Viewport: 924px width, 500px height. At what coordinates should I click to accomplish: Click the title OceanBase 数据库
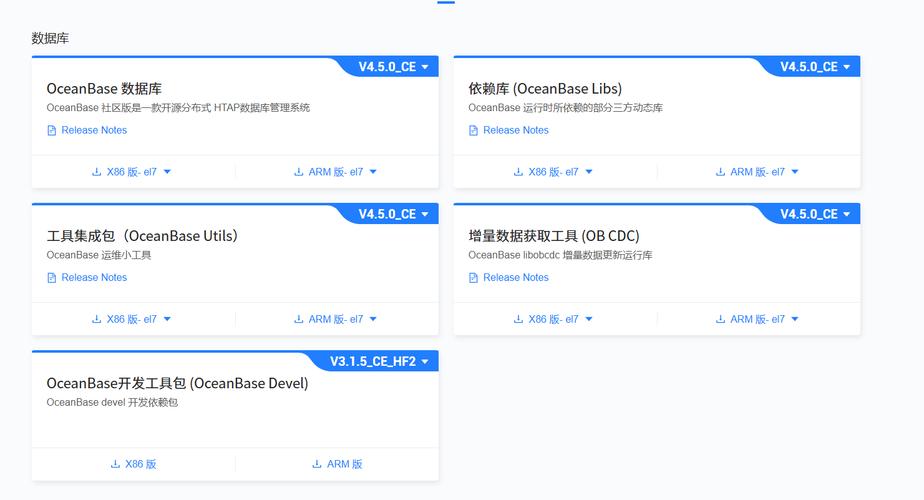(x=104, y=89)
